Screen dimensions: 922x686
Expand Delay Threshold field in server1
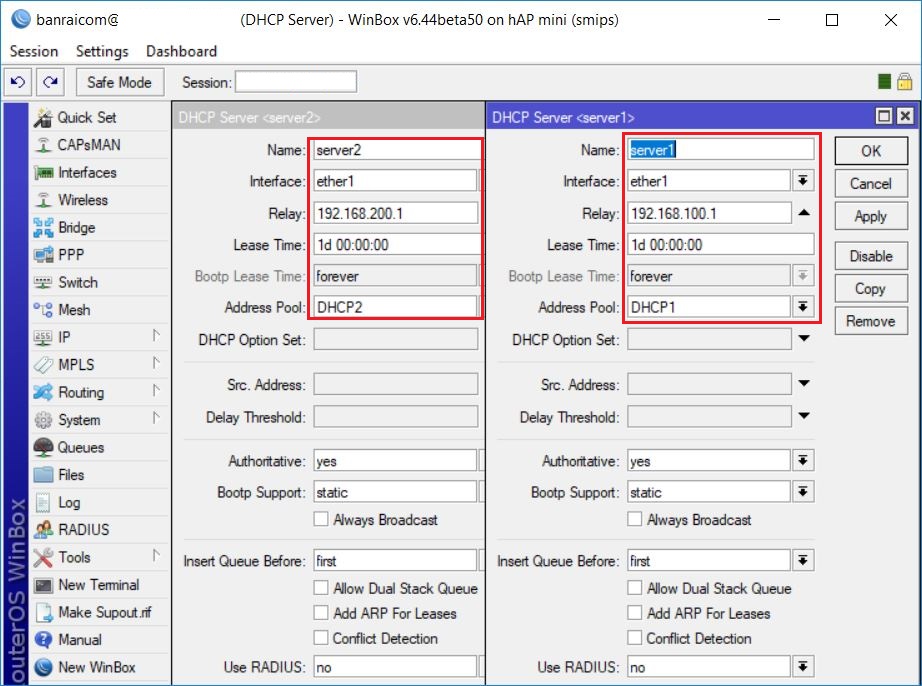[x=804, y=416]
